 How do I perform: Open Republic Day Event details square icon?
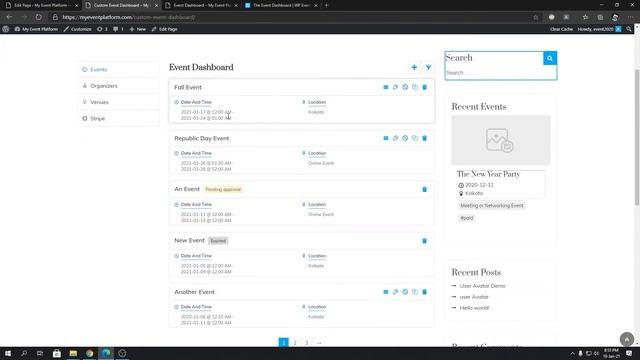point(386,138)
